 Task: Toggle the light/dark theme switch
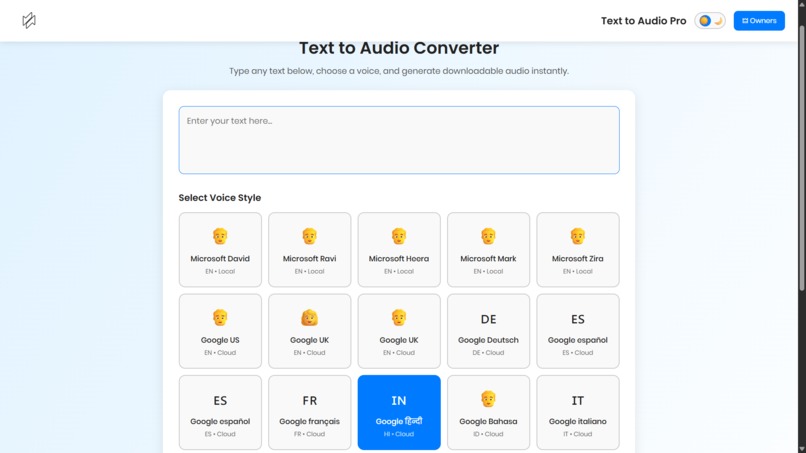point(710,21)
